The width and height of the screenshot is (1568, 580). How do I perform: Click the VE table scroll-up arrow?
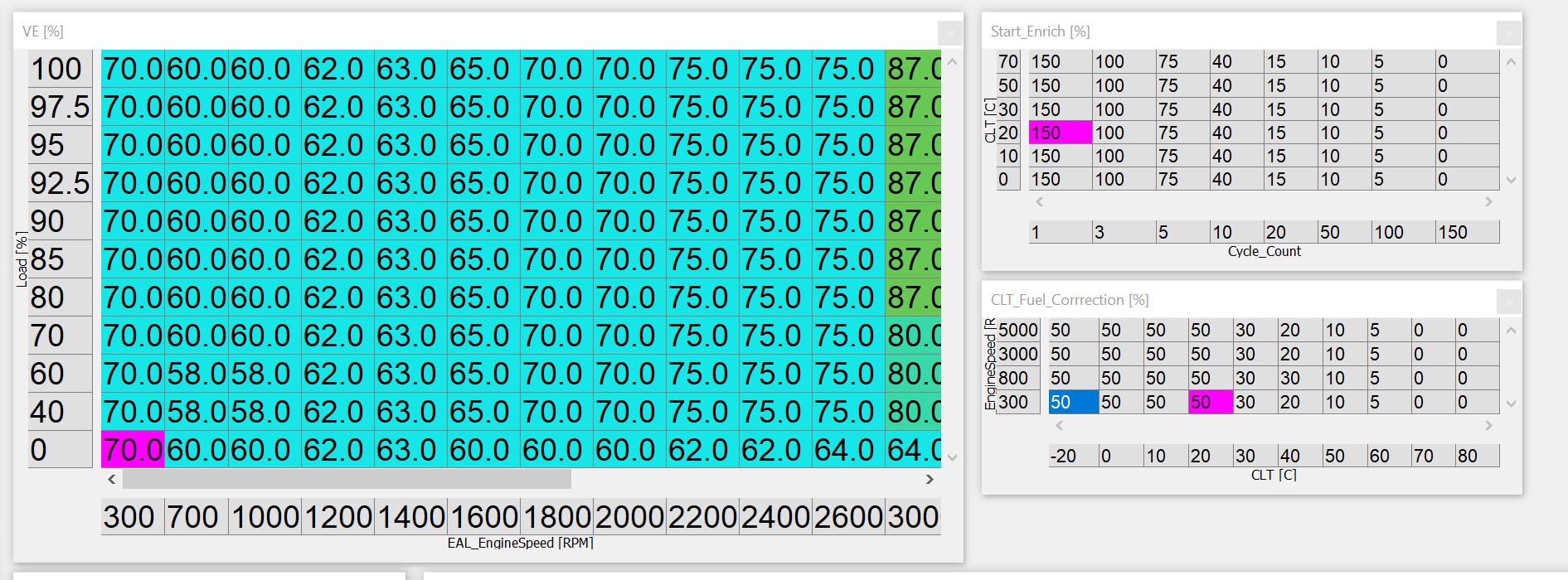tap(952, 62)
